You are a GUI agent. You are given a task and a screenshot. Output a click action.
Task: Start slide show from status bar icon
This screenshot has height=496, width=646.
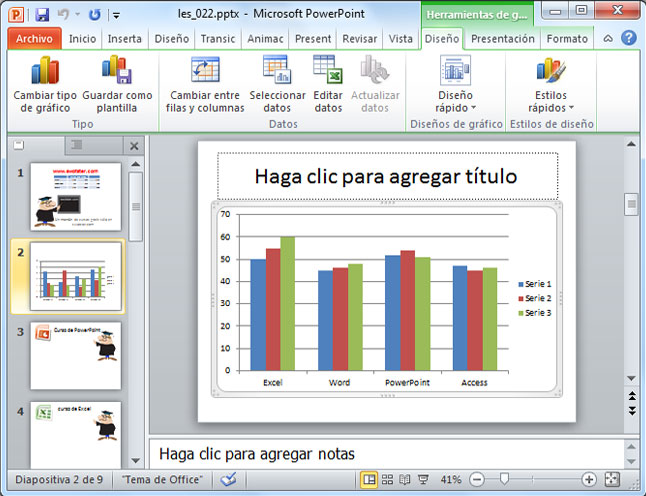pos(423,480)
